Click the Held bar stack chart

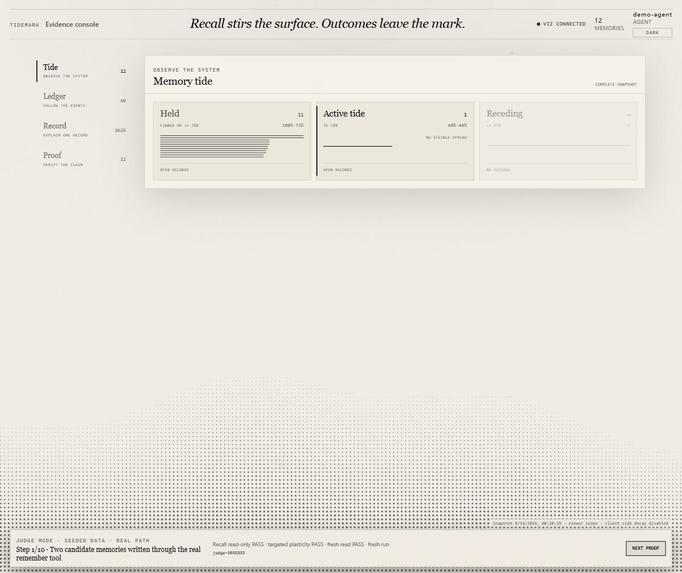232,147
